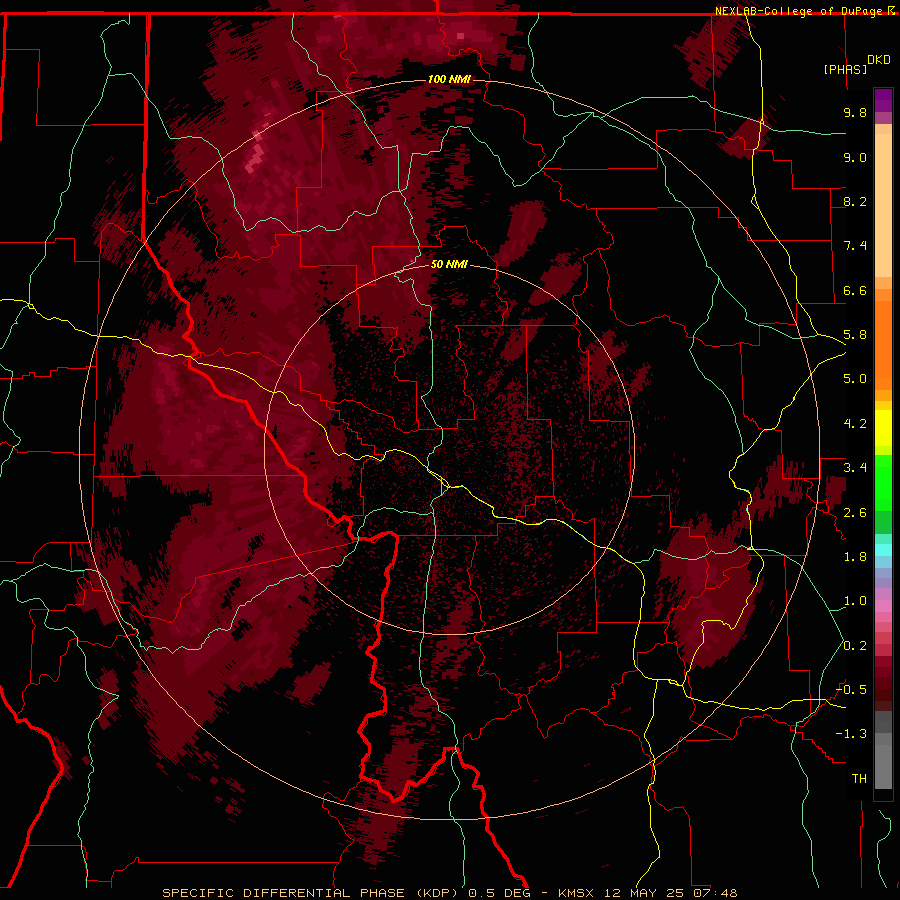Click the gray band beside TH

tap(883, 769)
